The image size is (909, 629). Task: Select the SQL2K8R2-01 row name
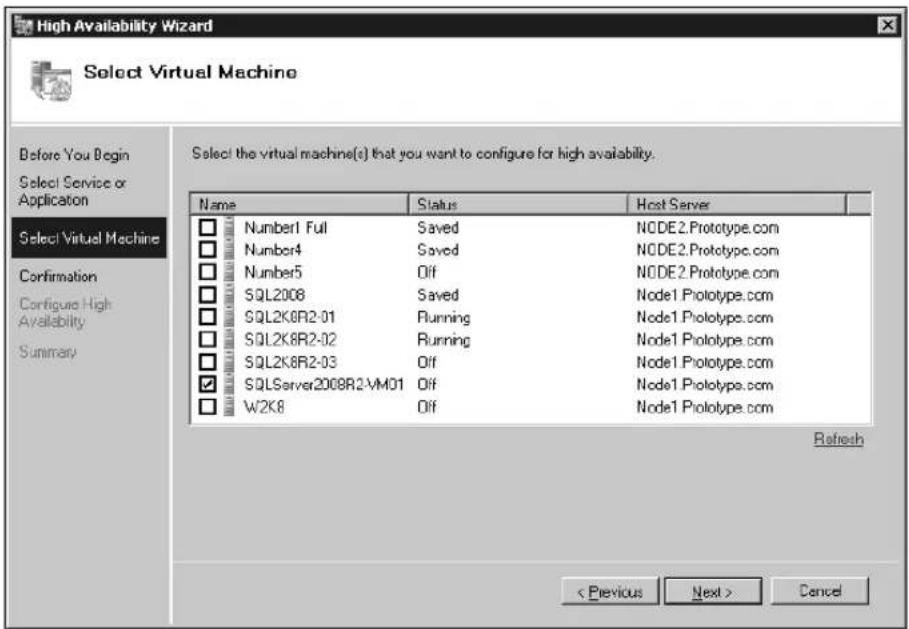[x=289, y=317]
